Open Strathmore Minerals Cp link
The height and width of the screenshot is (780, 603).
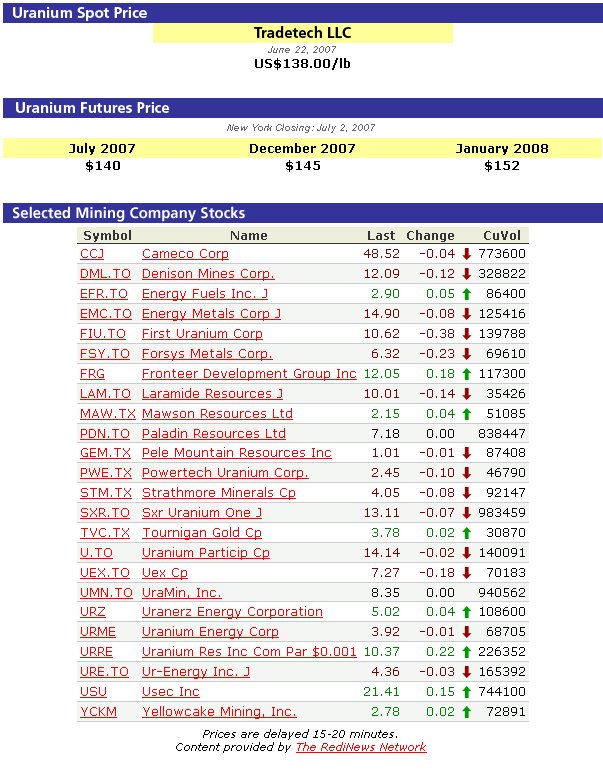point(219,492)
